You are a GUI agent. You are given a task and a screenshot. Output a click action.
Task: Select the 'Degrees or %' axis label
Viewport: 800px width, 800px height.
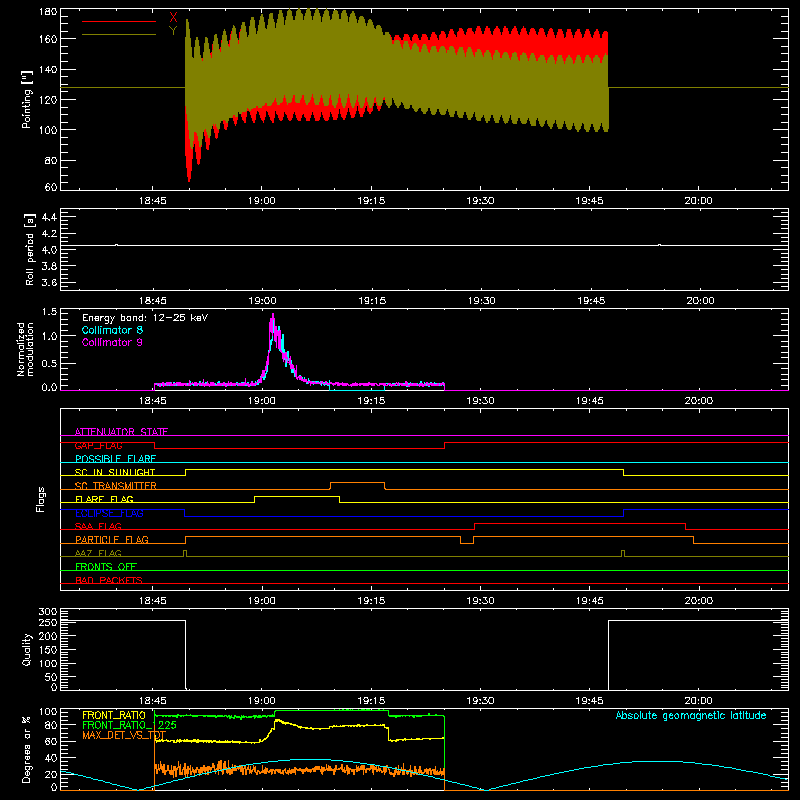click(x=27, y=749)
